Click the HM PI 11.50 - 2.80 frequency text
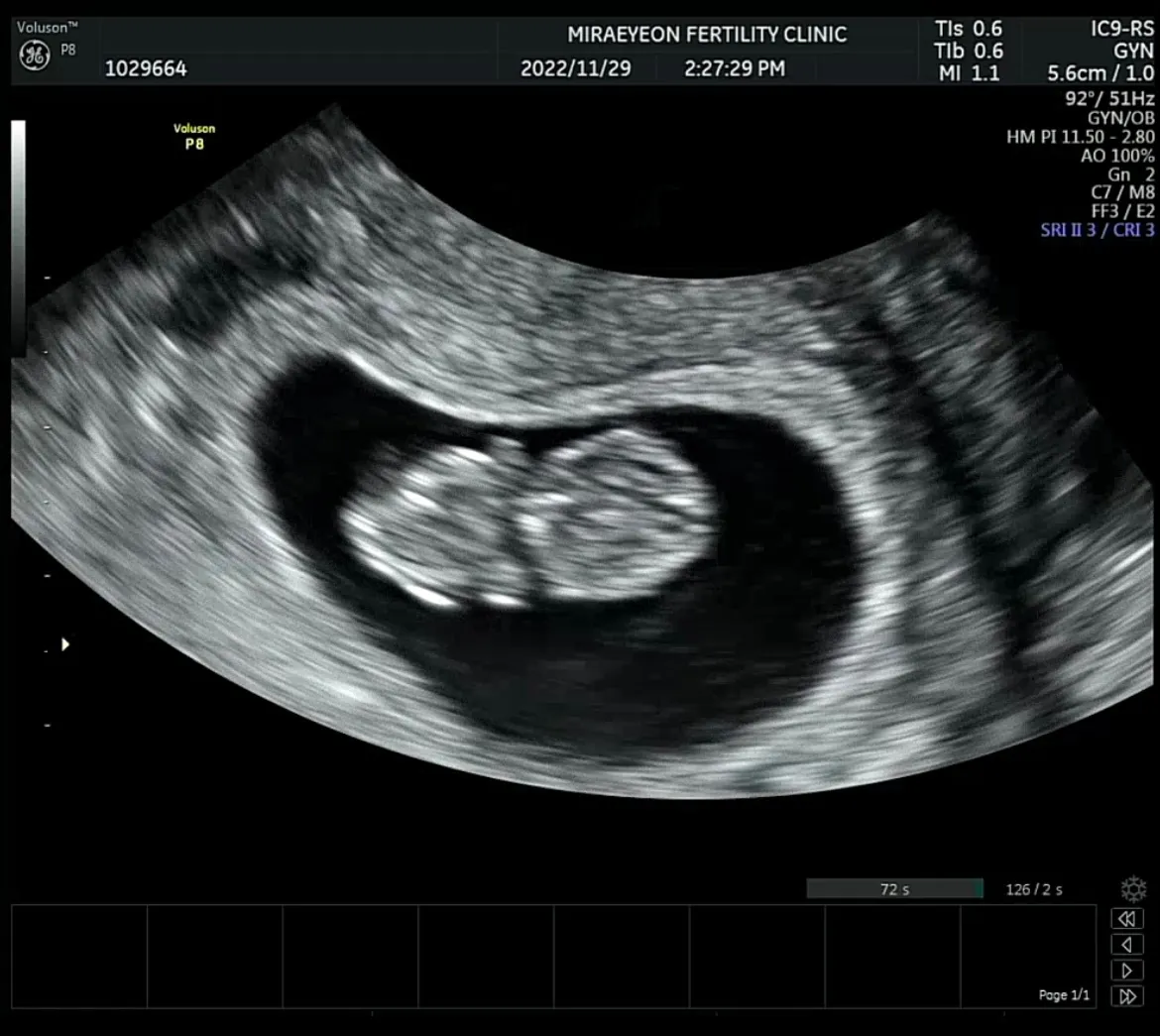 [1080, 137]
